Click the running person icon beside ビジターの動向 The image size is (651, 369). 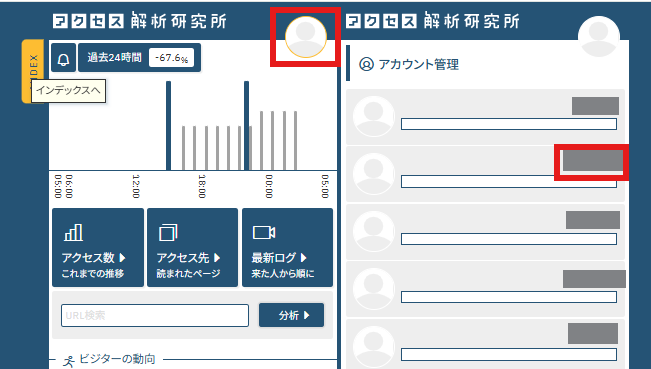pyautogui.click(x=69, y=361)
